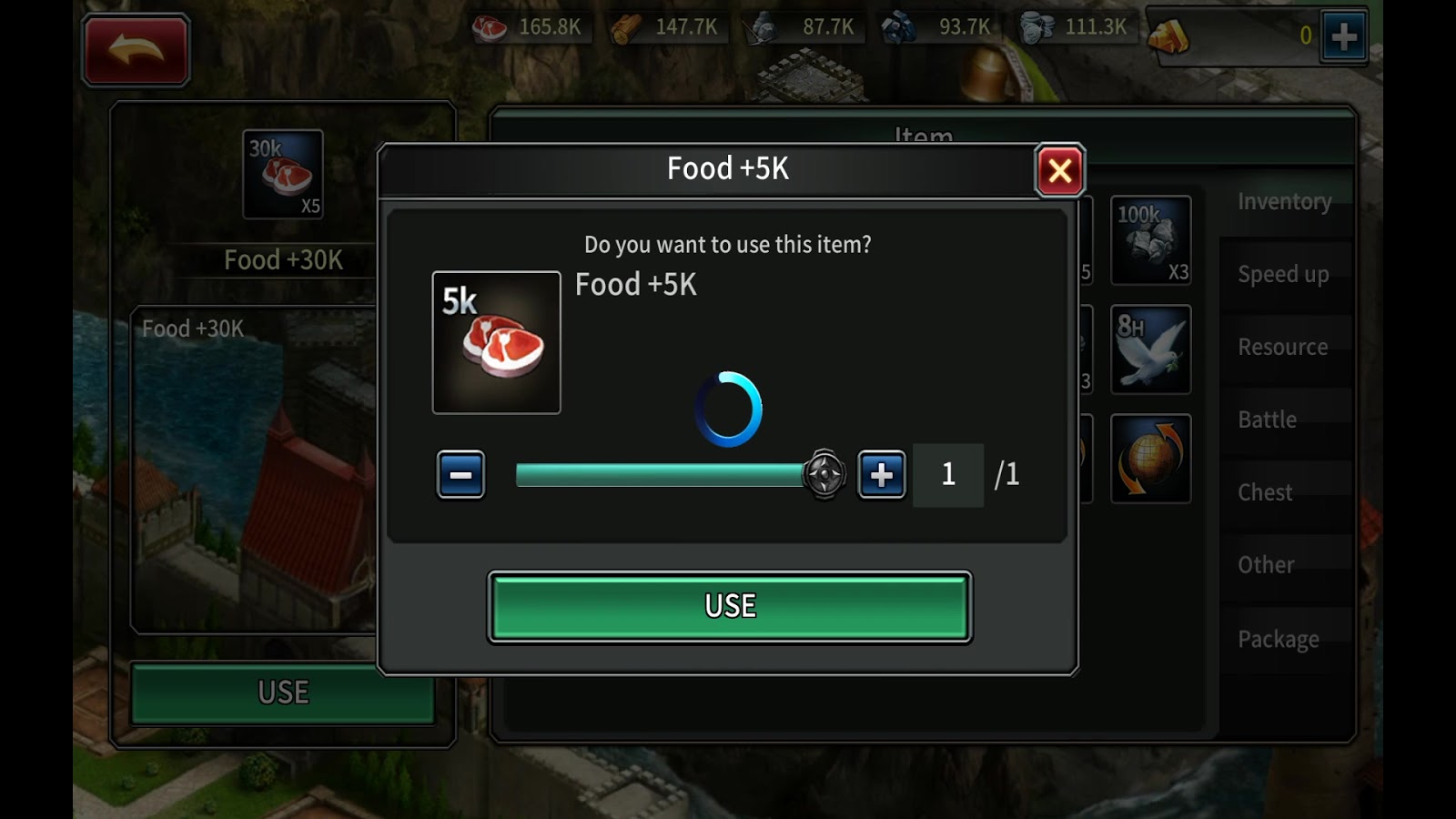
Task: Click the quantity slider handle
Action: click(824, 474)
